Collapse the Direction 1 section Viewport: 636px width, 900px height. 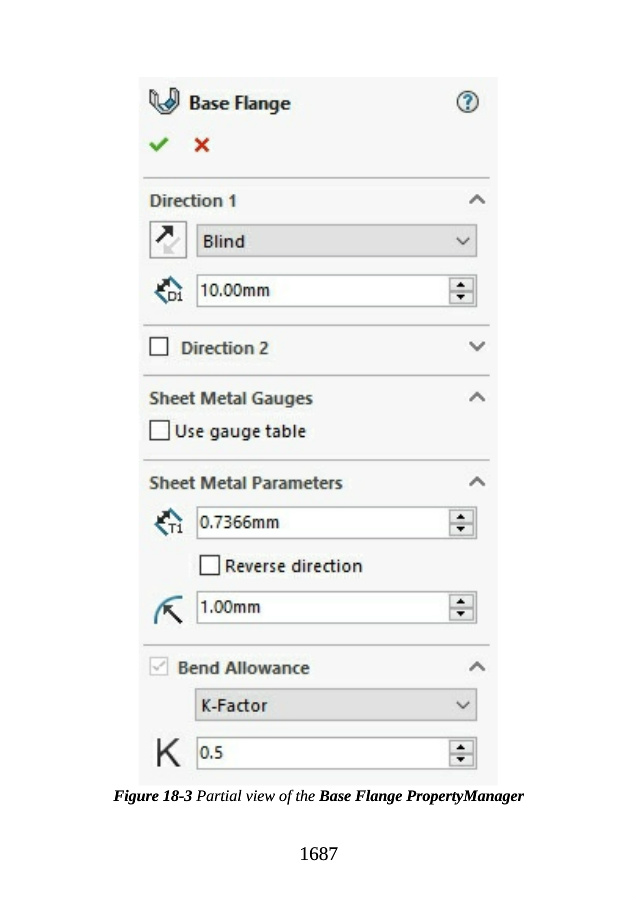point(477,200)
